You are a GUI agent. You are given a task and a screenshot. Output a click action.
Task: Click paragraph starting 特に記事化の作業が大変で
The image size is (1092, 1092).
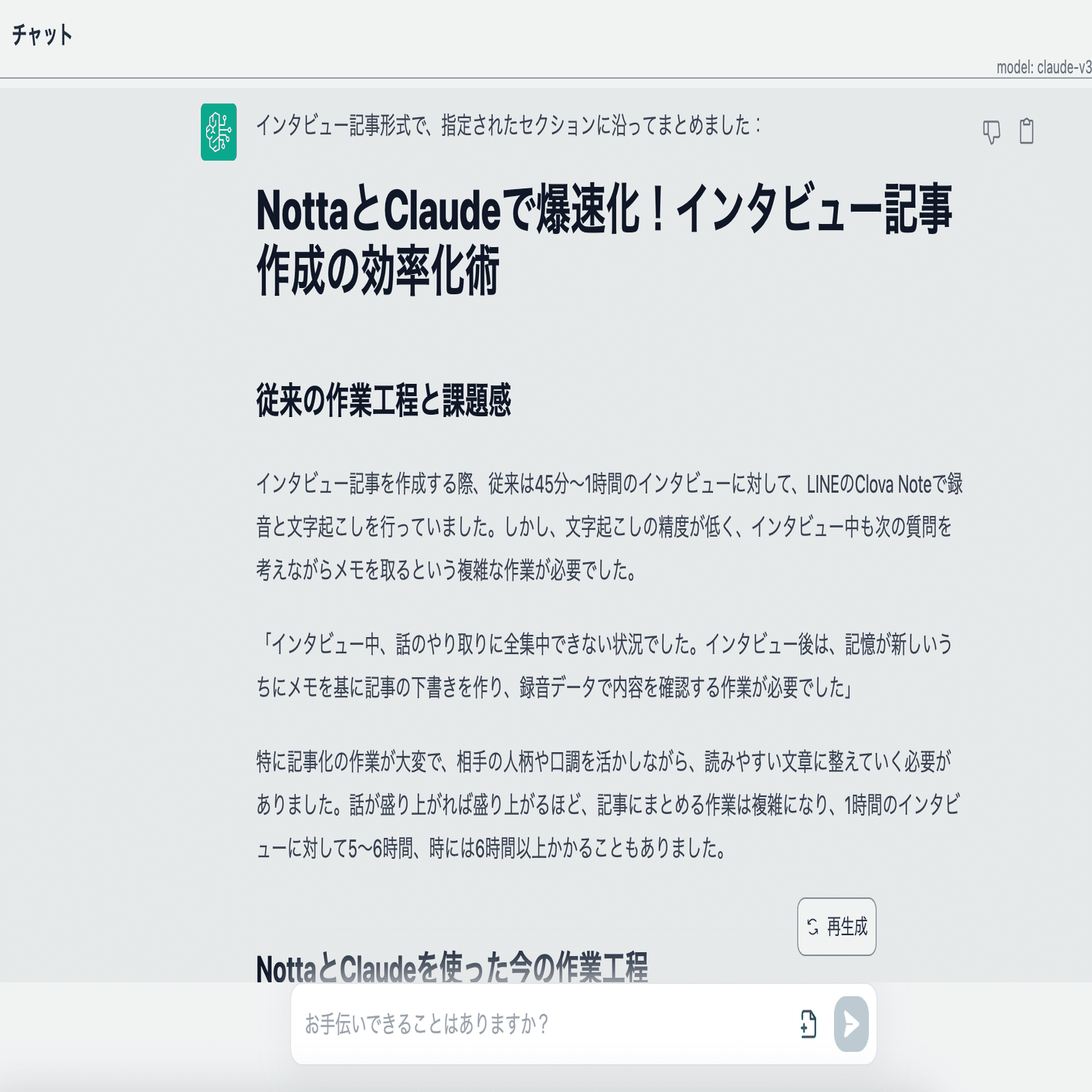click(x=608, y=805)
